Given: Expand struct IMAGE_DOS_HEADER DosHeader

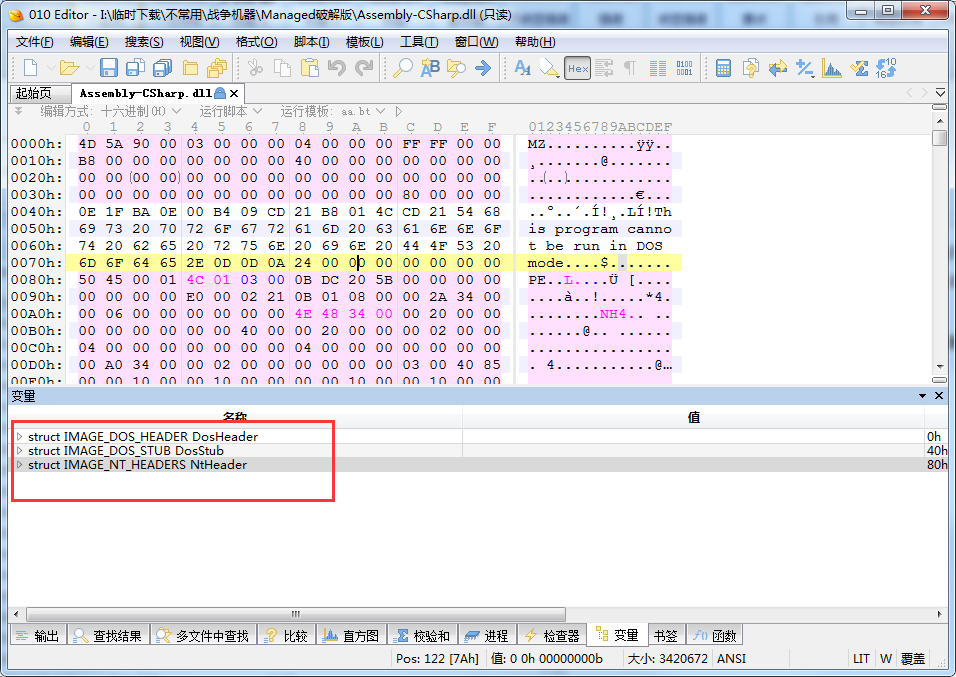Looking at the screenshot, I should [20, 437].
